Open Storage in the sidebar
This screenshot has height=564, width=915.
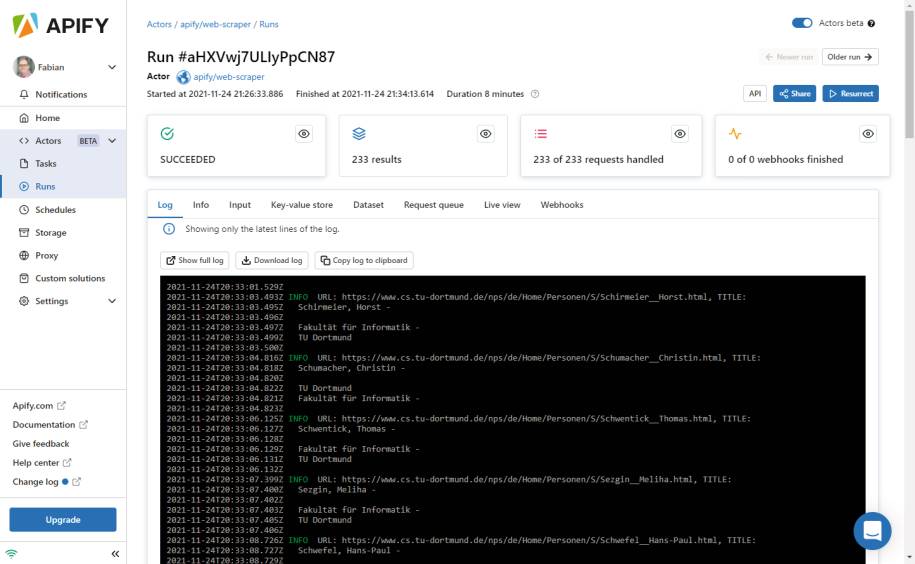pyautogui.click(x=51, y=233)
